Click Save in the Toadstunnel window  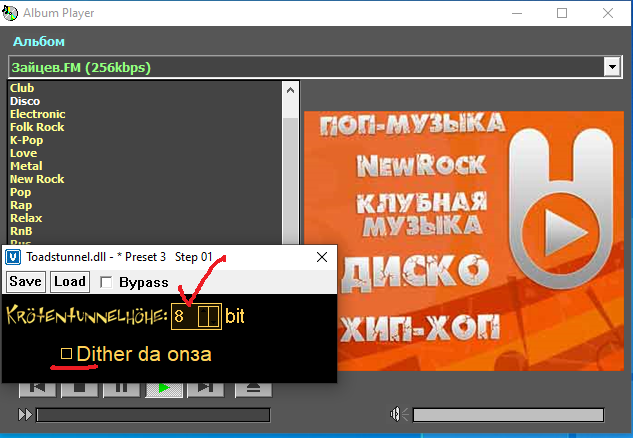click(25, 281)
